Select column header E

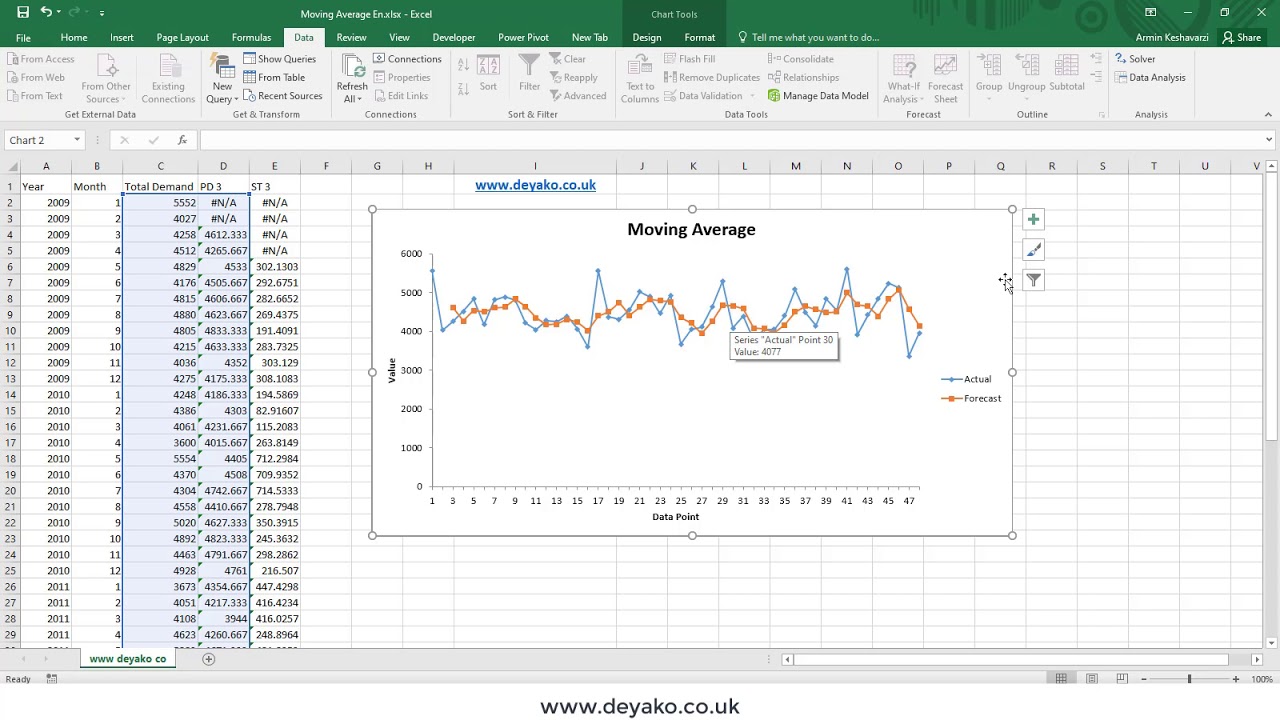(274, 166)
